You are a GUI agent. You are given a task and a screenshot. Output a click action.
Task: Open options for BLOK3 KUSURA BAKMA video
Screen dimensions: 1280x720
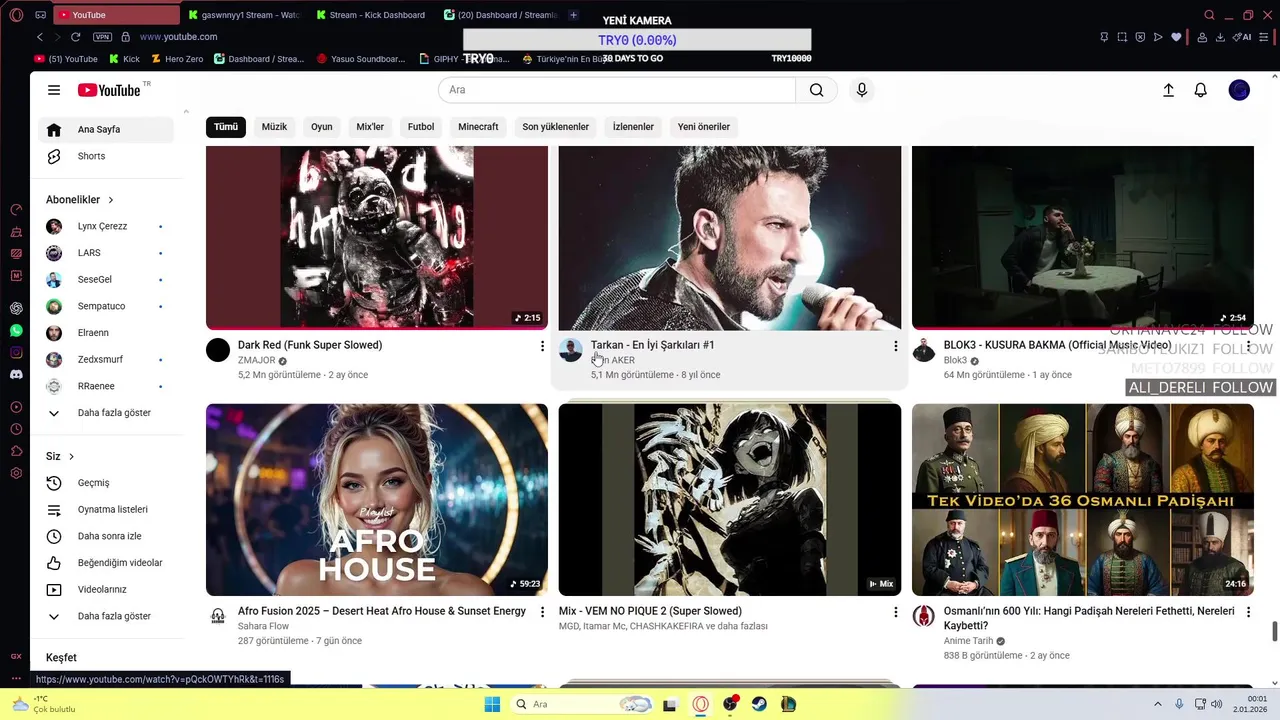pyautogui.click(x=1248, y=346)
